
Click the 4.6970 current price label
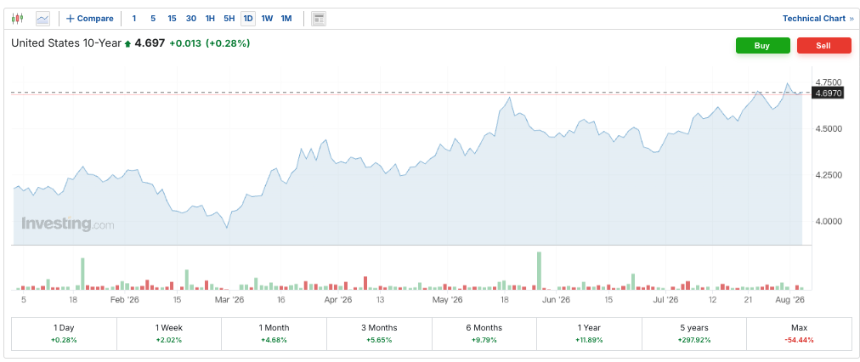[x=828, y=93]
